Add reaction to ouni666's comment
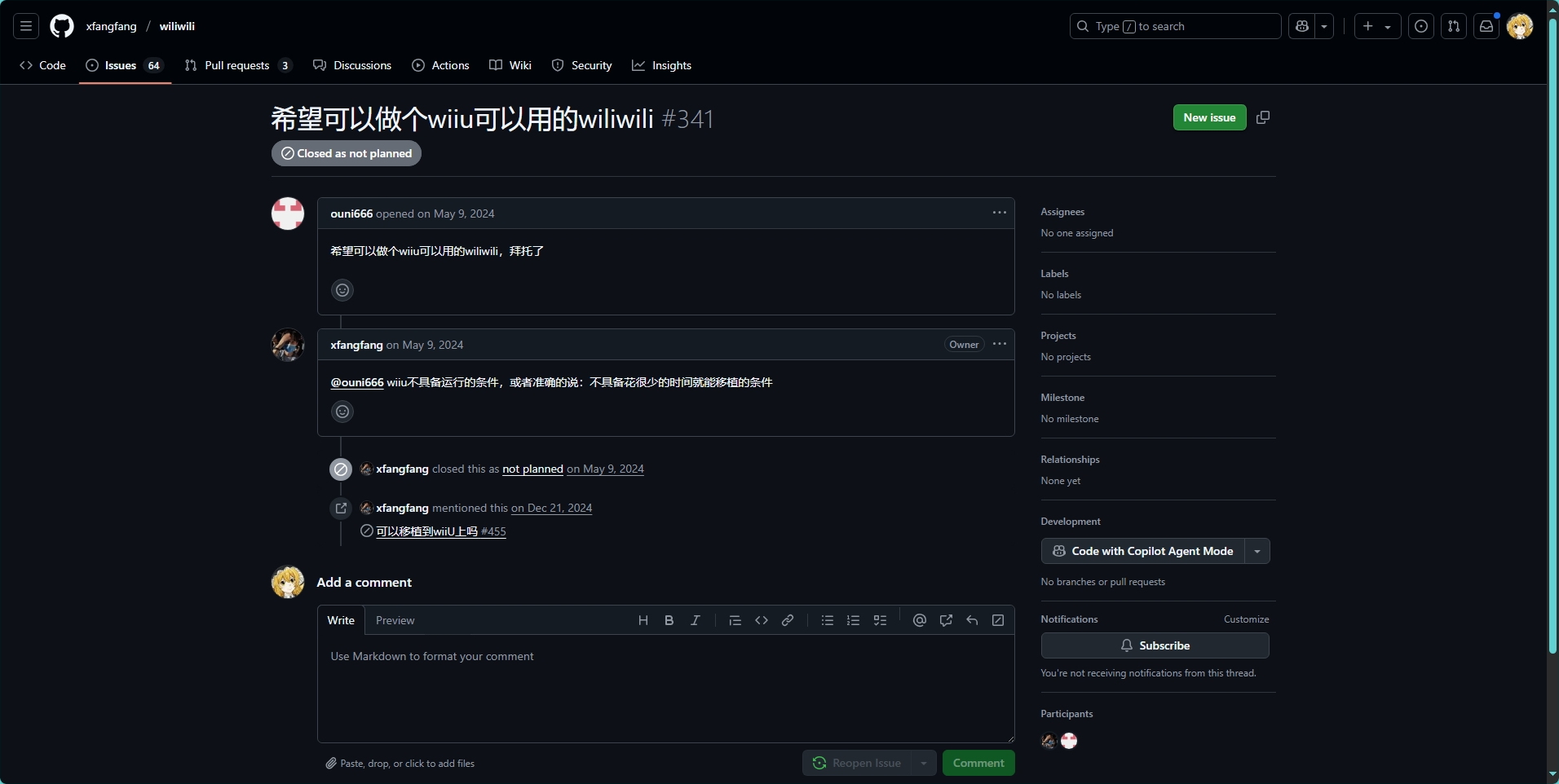Viewport: 1559px width, 784px height. click(342, 290)
